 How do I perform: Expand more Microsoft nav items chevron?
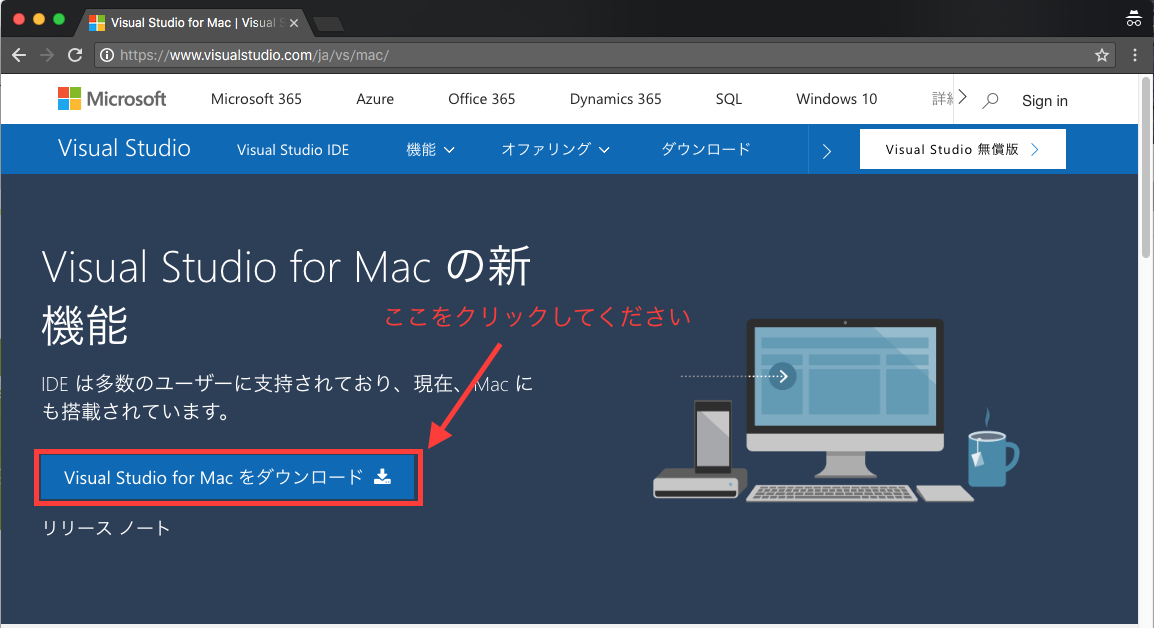point(962,98)
